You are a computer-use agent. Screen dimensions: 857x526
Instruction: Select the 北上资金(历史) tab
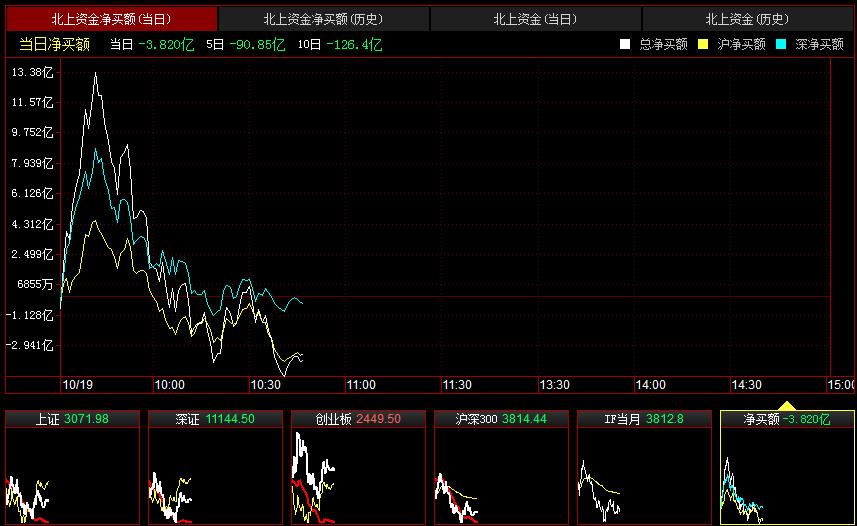pyautogui.click(x=747, y=19)
